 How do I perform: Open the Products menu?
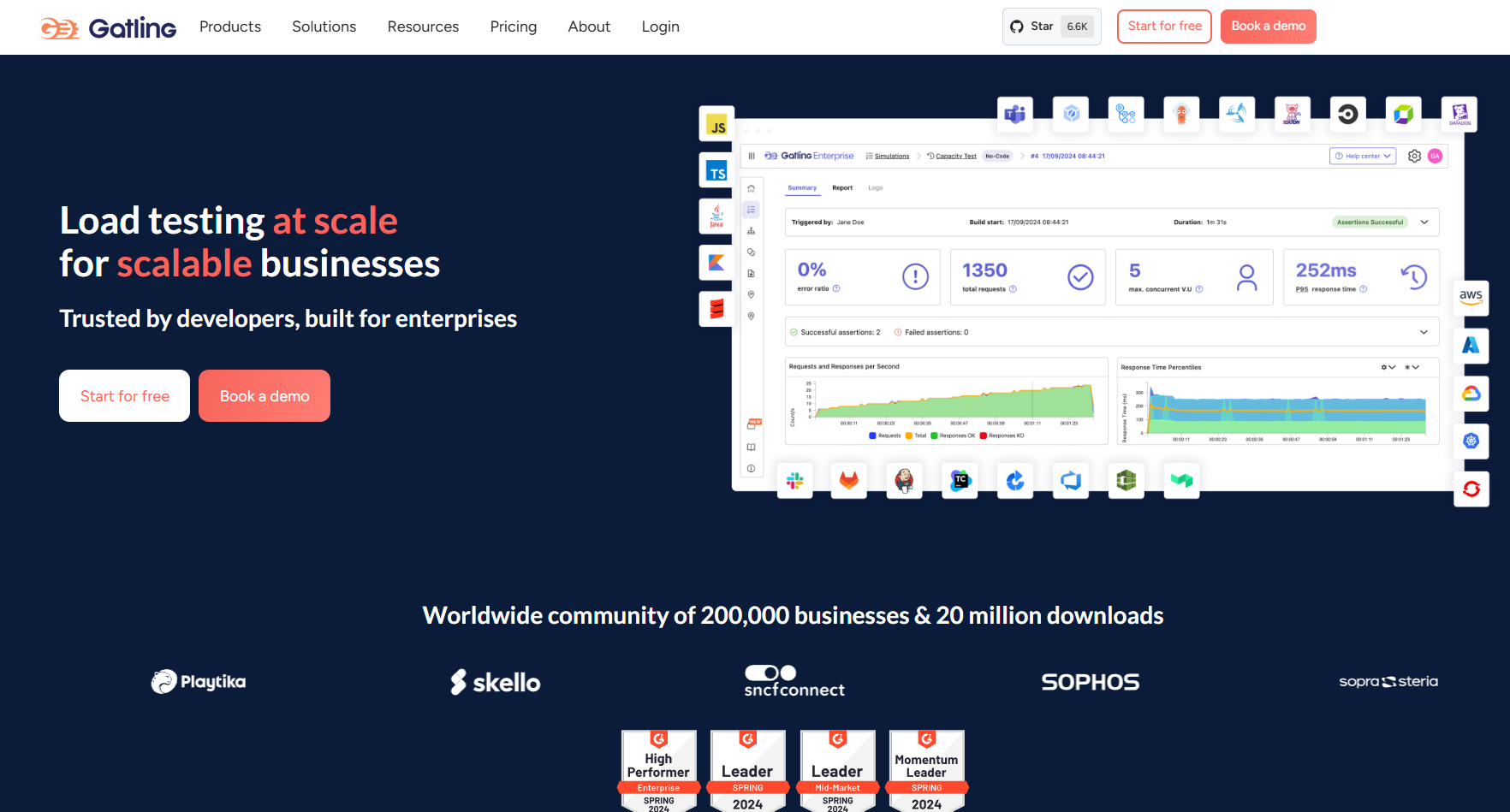[x=230, y=27]
